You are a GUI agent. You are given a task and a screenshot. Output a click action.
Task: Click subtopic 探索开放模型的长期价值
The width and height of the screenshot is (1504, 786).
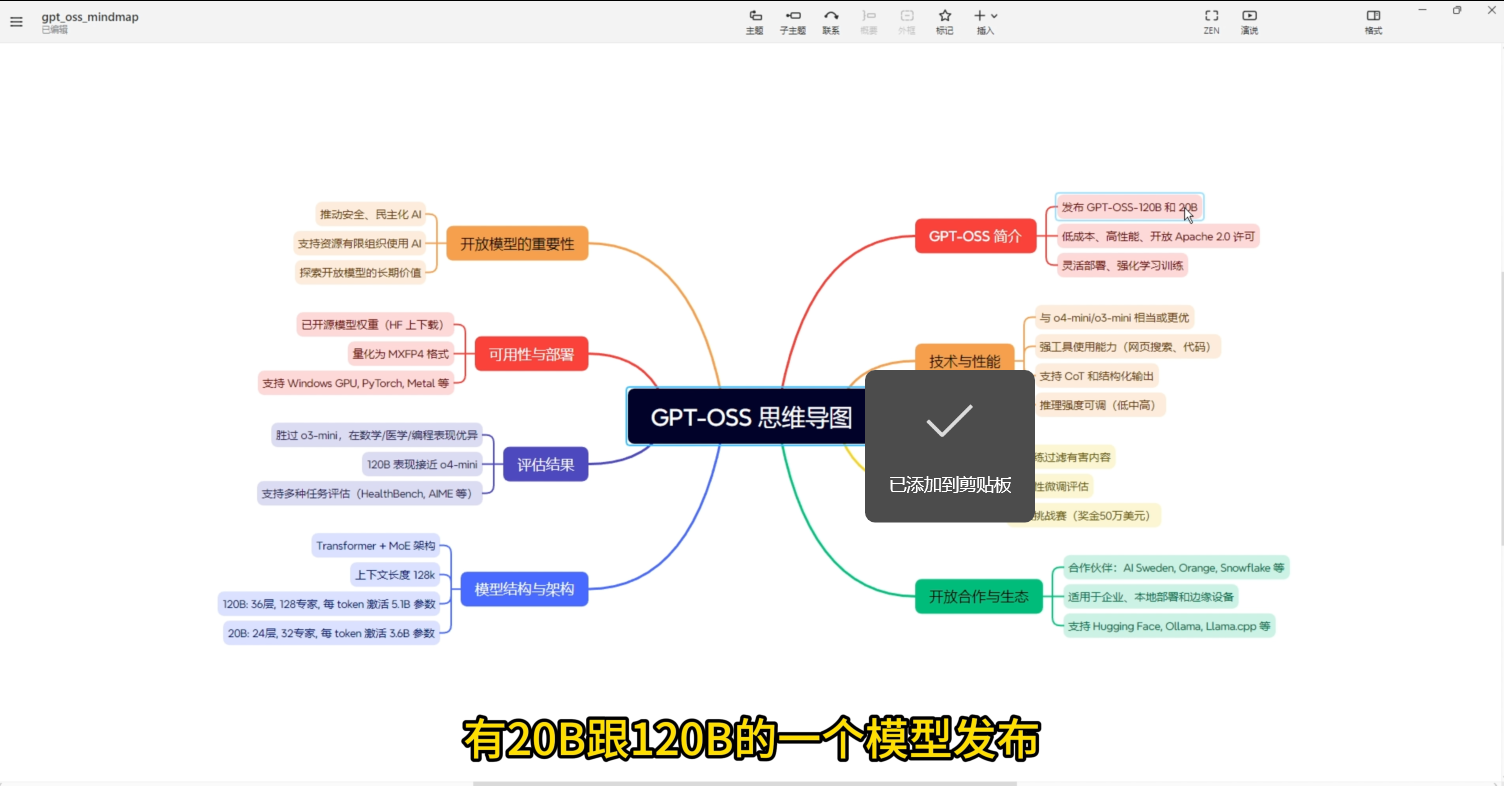click(x=360, y=272)
